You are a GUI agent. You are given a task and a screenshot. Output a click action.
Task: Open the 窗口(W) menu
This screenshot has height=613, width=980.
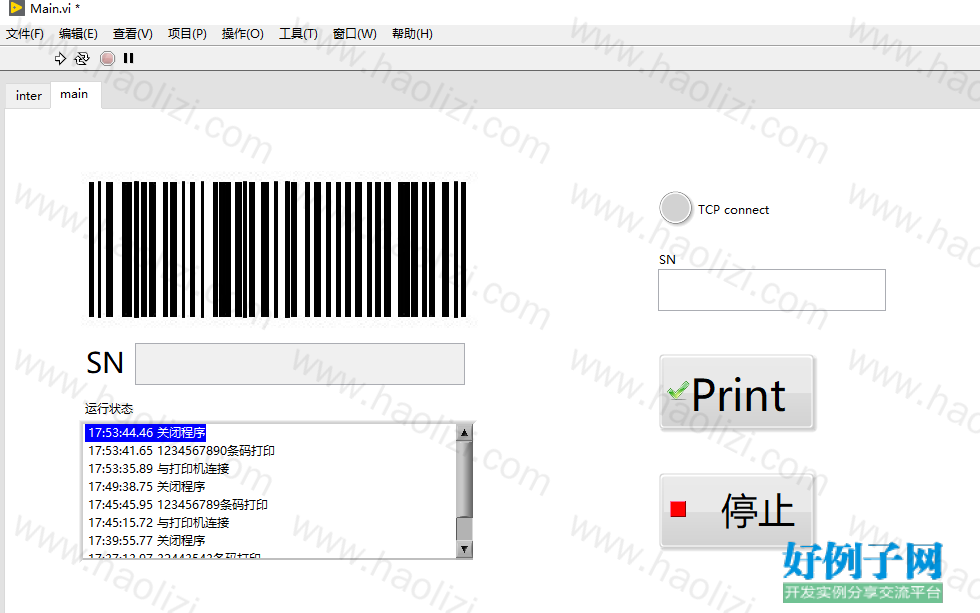tap(354, 34)
